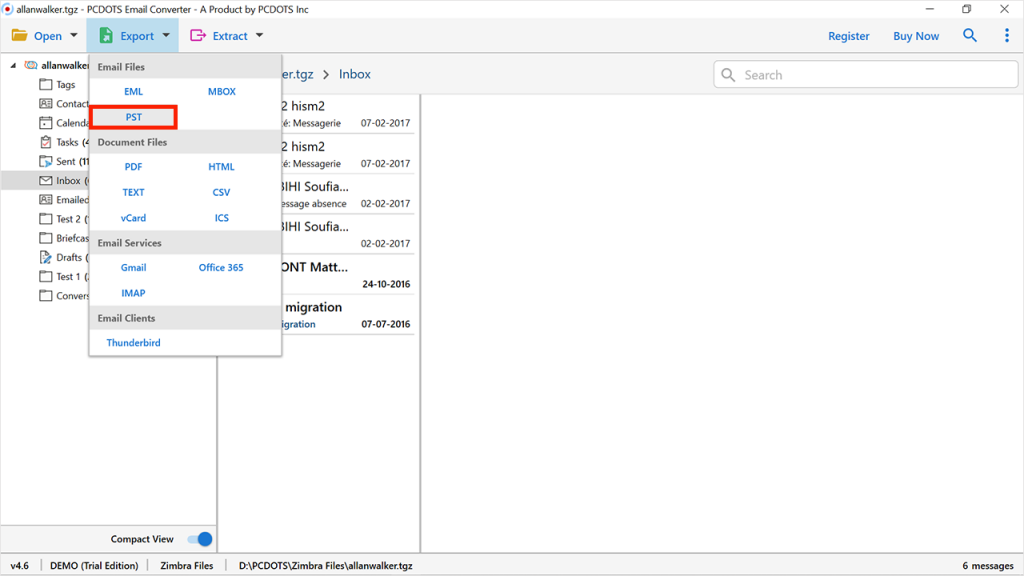Open the message with subject 'essage absence'

click(347, 195)
